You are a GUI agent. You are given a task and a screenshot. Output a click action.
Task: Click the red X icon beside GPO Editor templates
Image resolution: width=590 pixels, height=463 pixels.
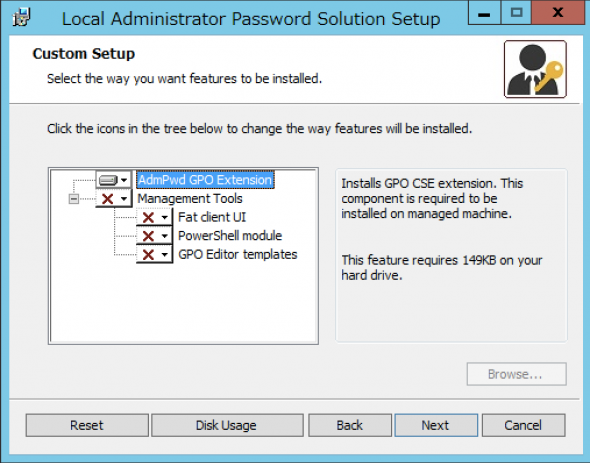coord(148,255)
